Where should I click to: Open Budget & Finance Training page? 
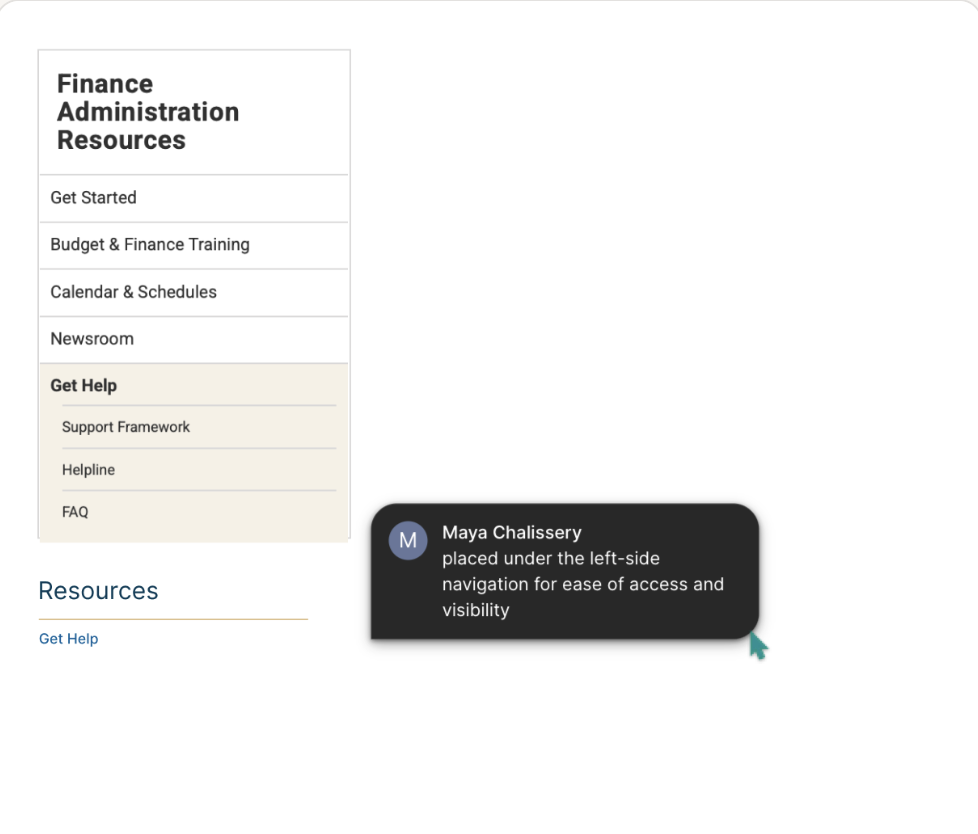pyautogui.click(x=193, y=245)
